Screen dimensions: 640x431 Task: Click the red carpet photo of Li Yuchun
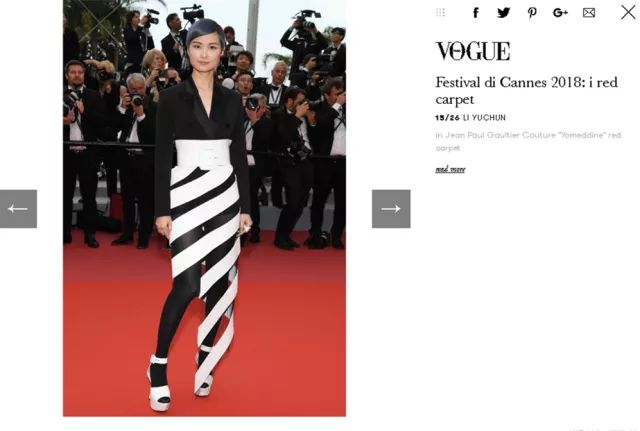pyautogui.click(x=204, y=208)
